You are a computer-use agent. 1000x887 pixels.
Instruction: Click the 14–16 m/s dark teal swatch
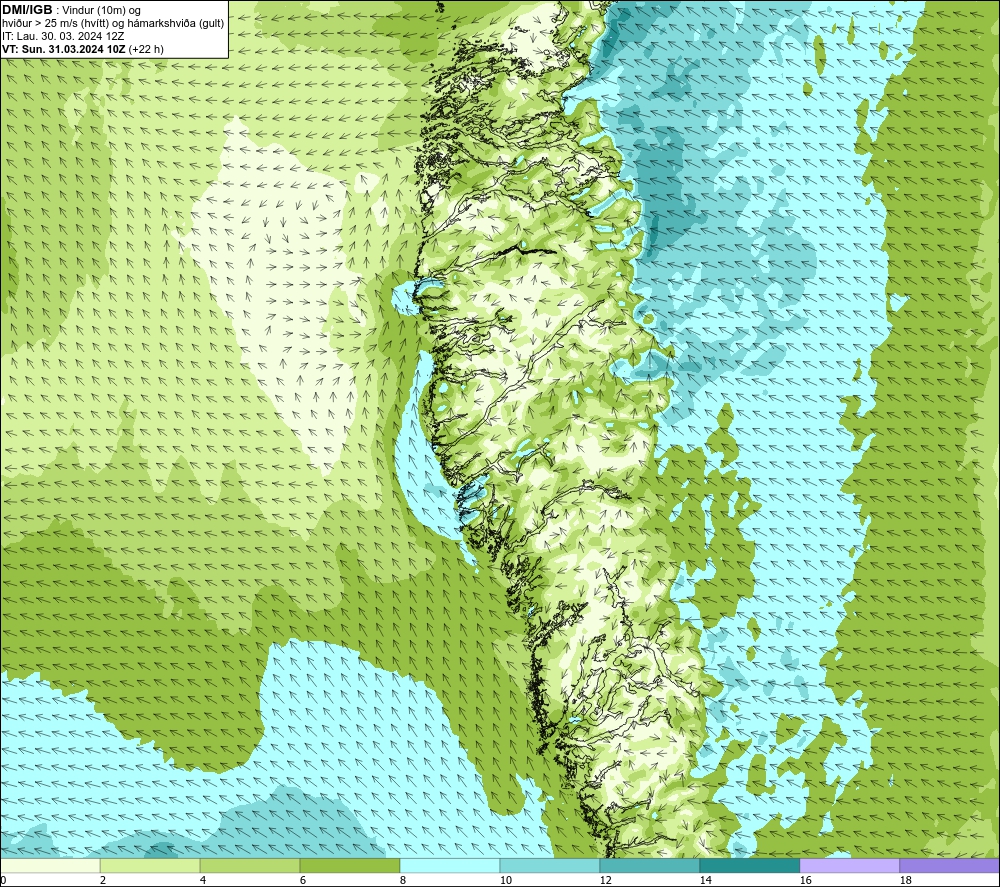tap(749, 865)
